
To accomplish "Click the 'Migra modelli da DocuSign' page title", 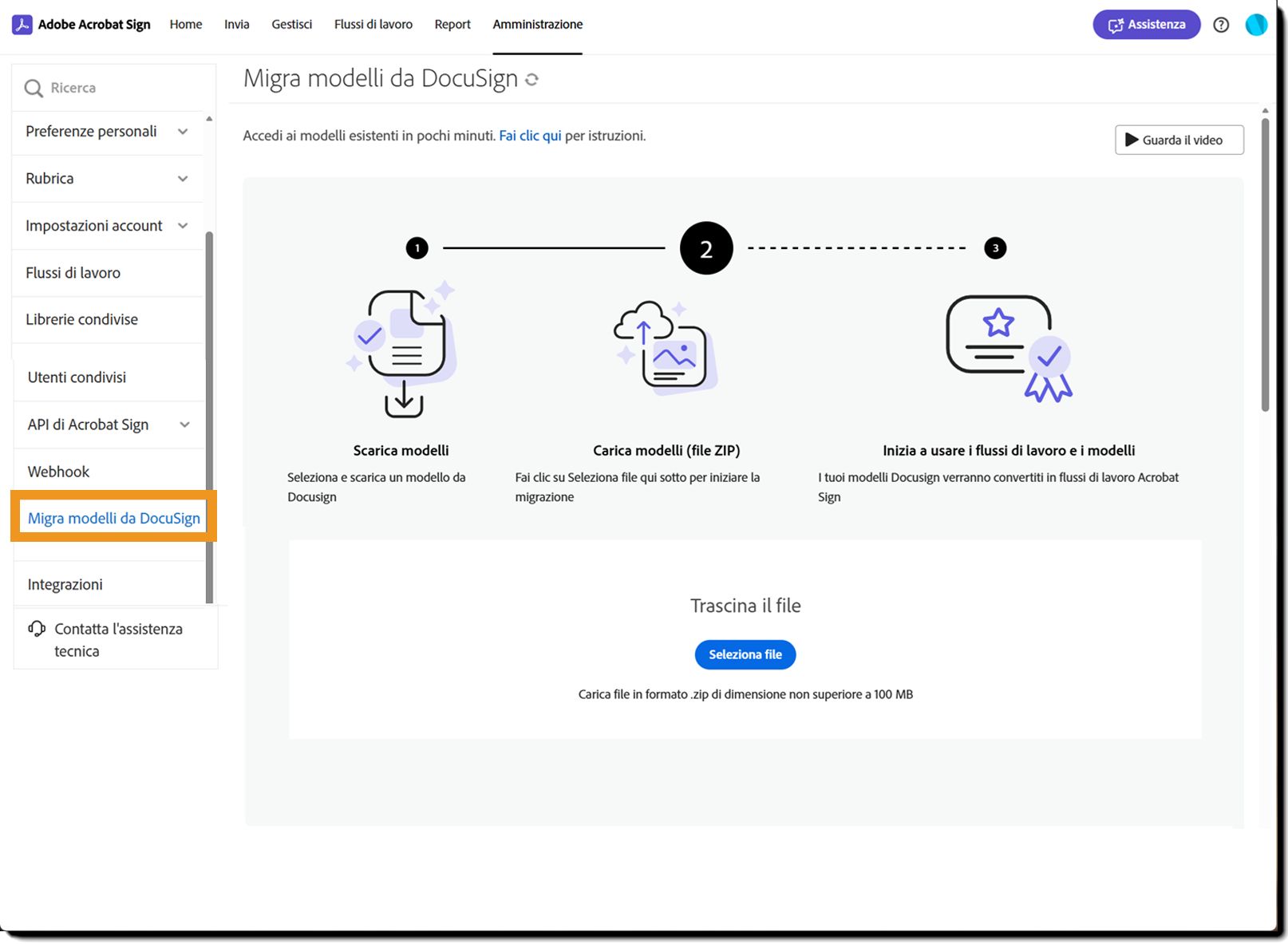I will coord(381,78).
